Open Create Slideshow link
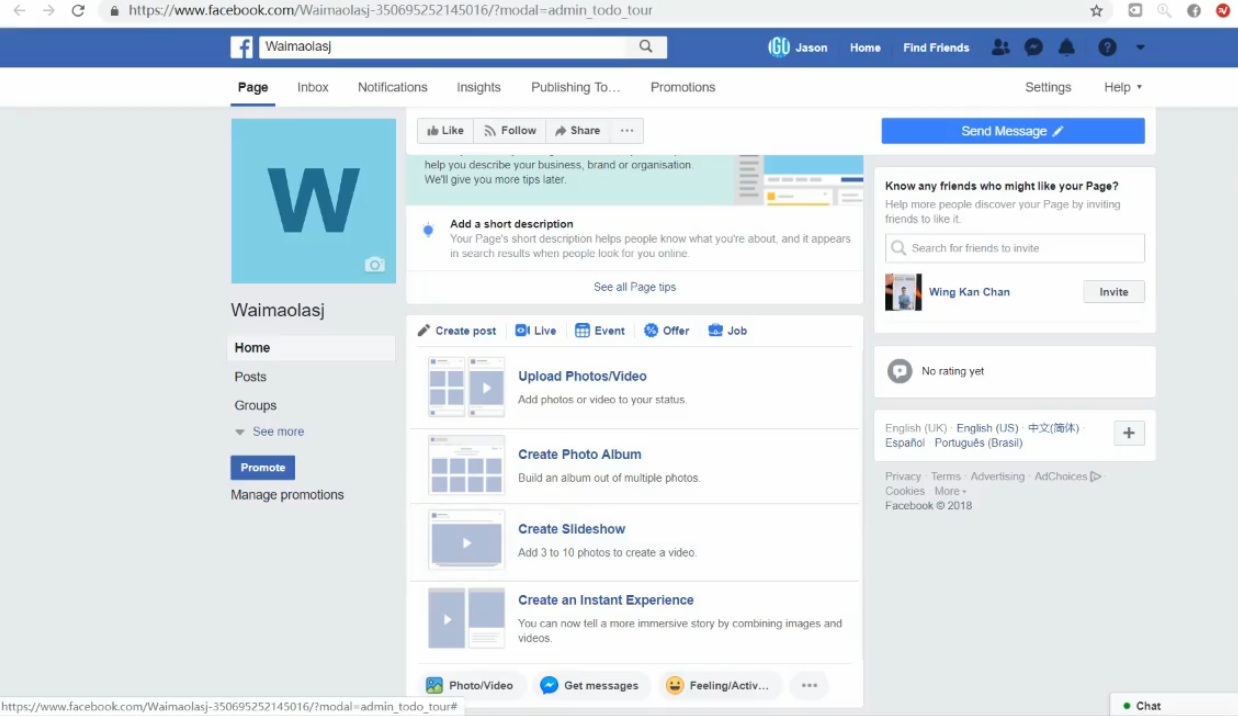The image size is (1238, 716). coord(572,529)
